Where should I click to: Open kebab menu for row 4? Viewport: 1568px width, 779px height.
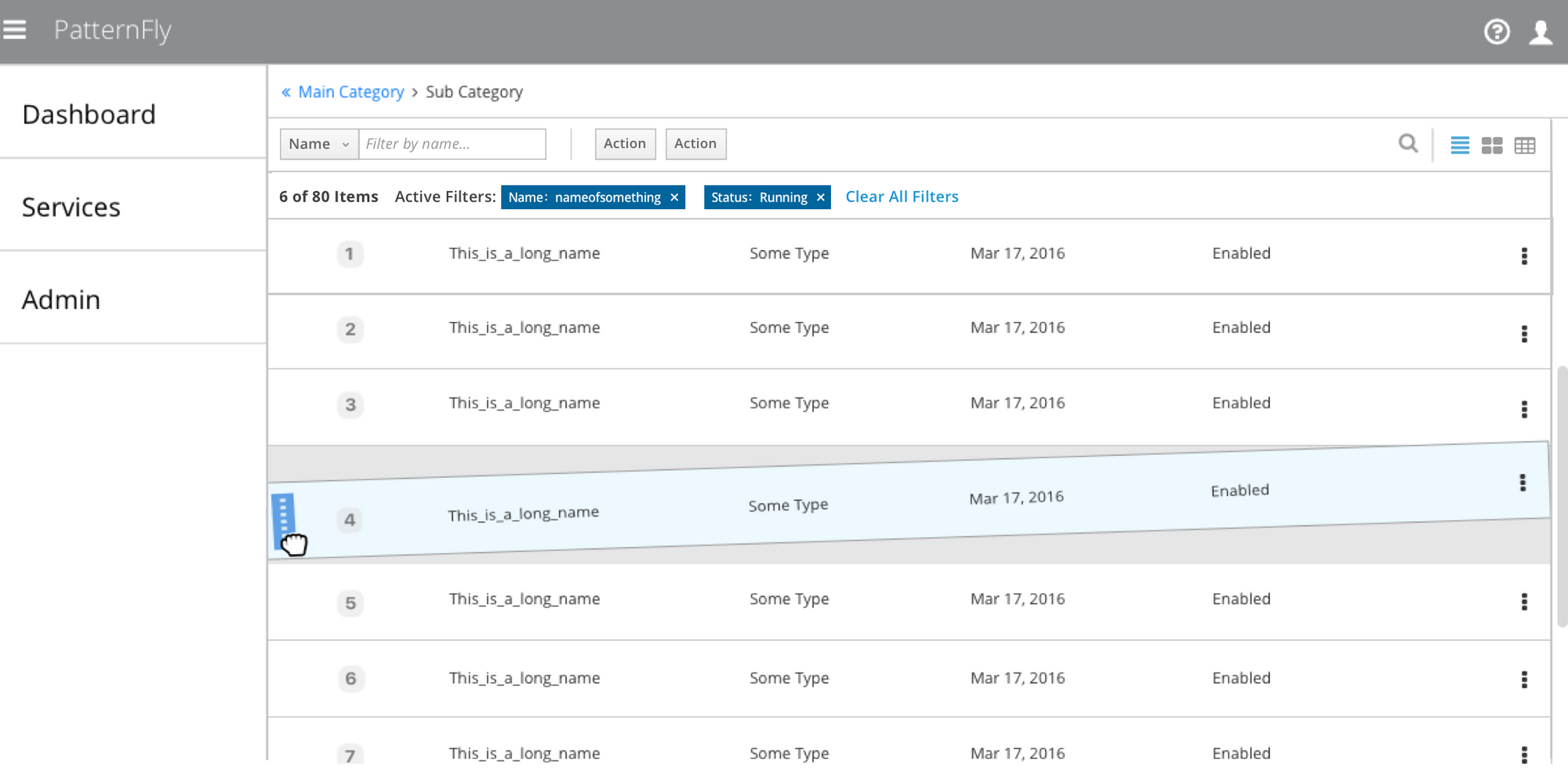[x=1523, y=483]
